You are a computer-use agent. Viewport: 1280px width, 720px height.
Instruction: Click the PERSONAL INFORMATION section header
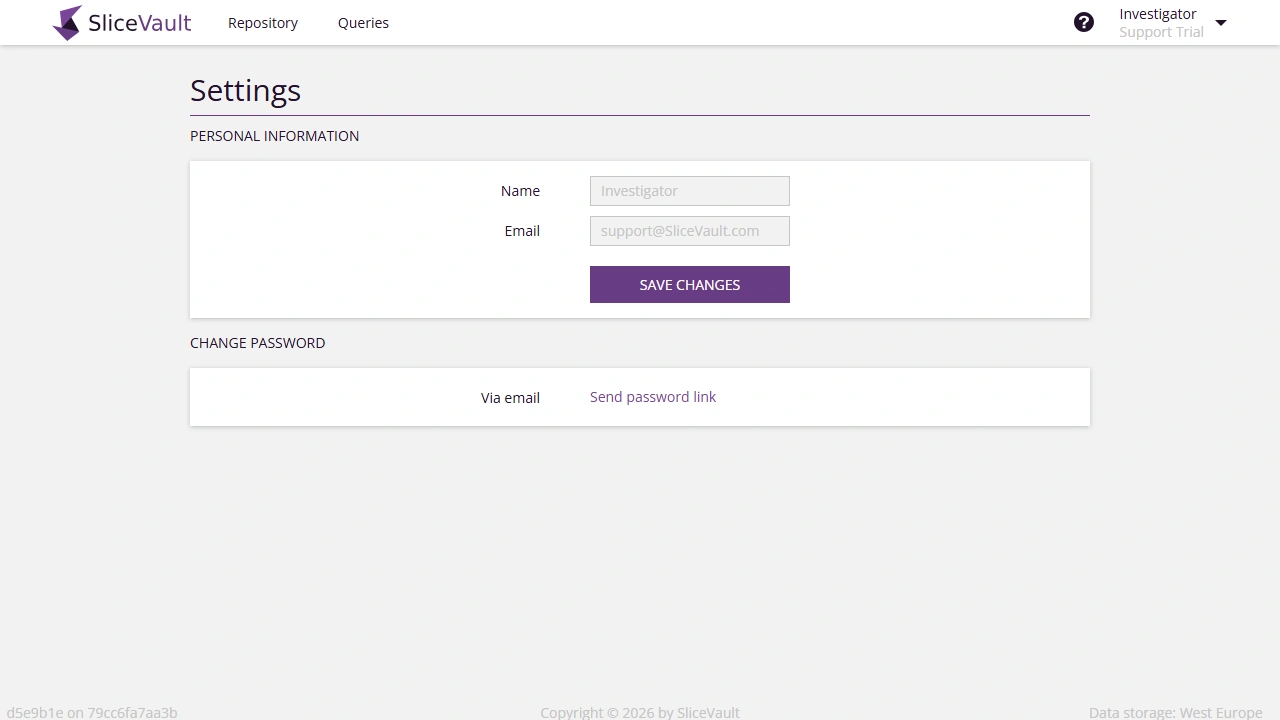click(x=274, y=136)
